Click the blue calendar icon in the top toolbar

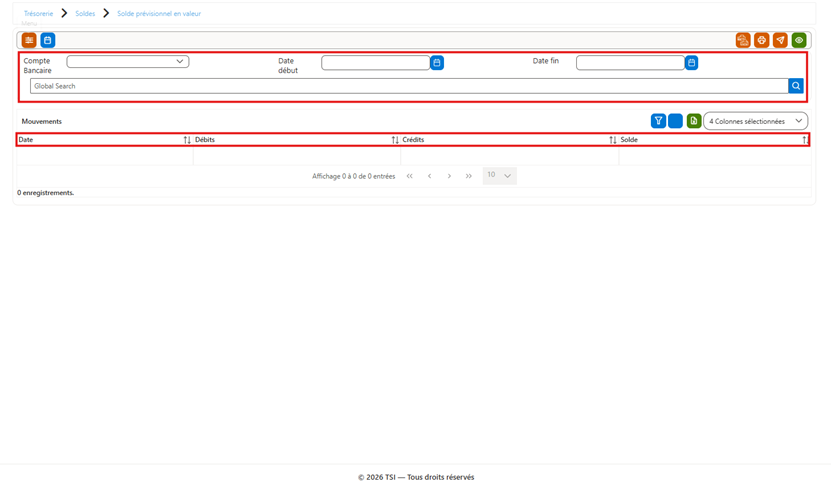pos(48,40)
